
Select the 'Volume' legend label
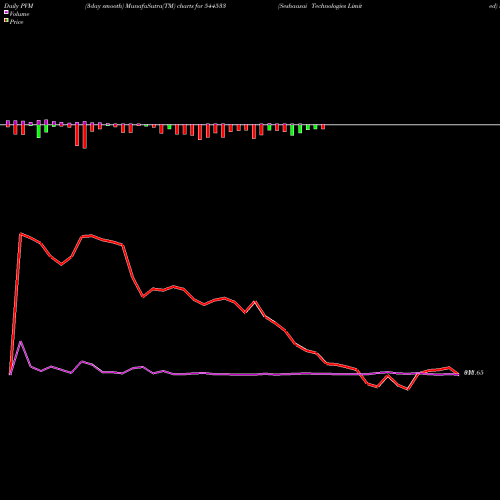19,14
